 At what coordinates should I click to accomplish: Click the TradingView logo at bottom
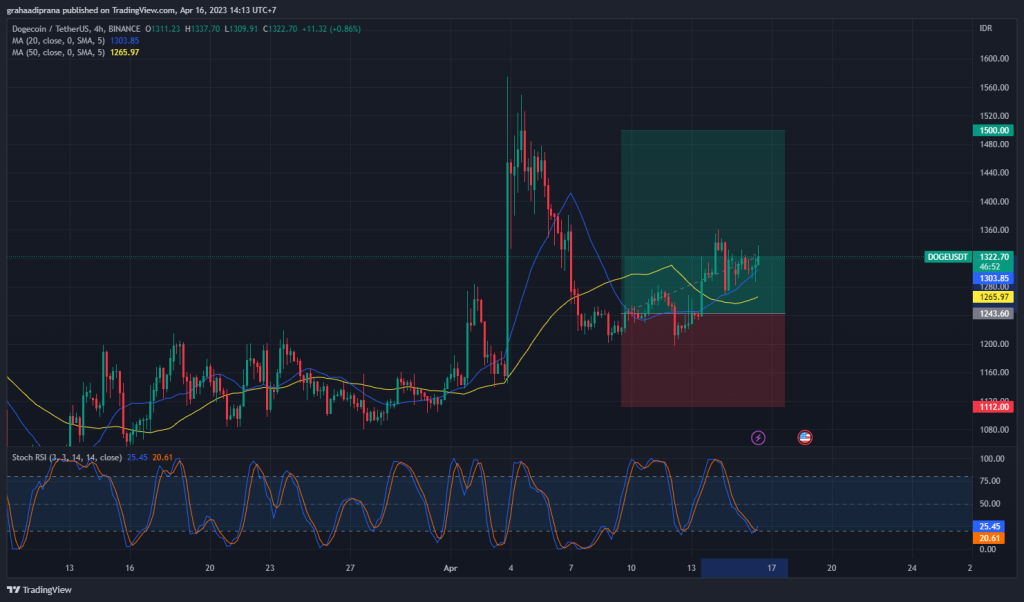[x=39, y=590]
